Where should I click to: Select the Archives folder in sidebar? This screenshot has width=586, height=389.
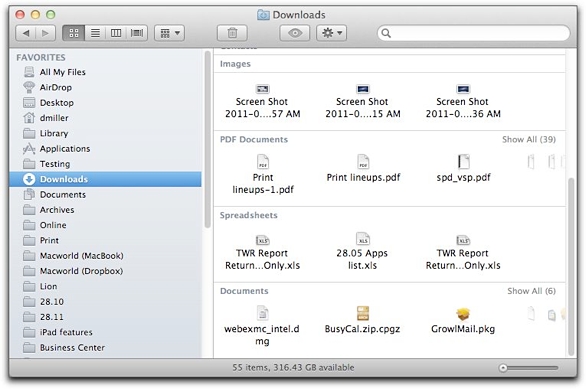pos(105,210)
